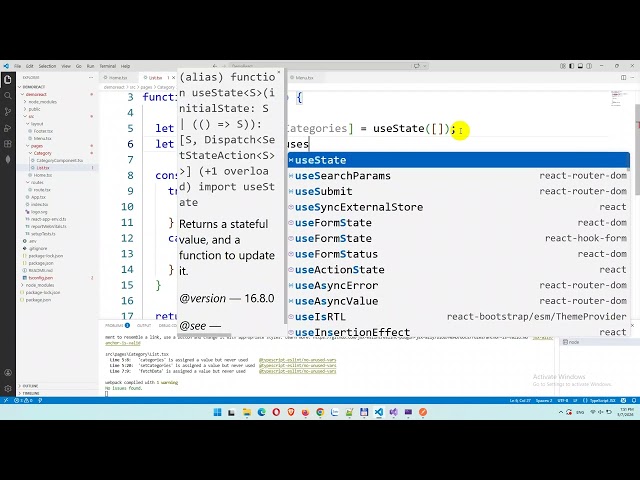This screenshot has width=640, height=480.
Task: Open the Terminal menu
Action: pos(108,66)
